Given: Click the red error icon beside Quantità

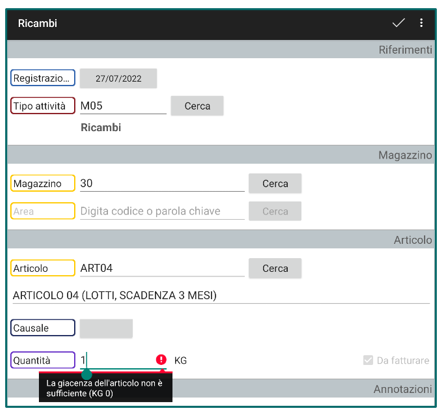Looking at the screenshot, I should [x=161, y=360].
